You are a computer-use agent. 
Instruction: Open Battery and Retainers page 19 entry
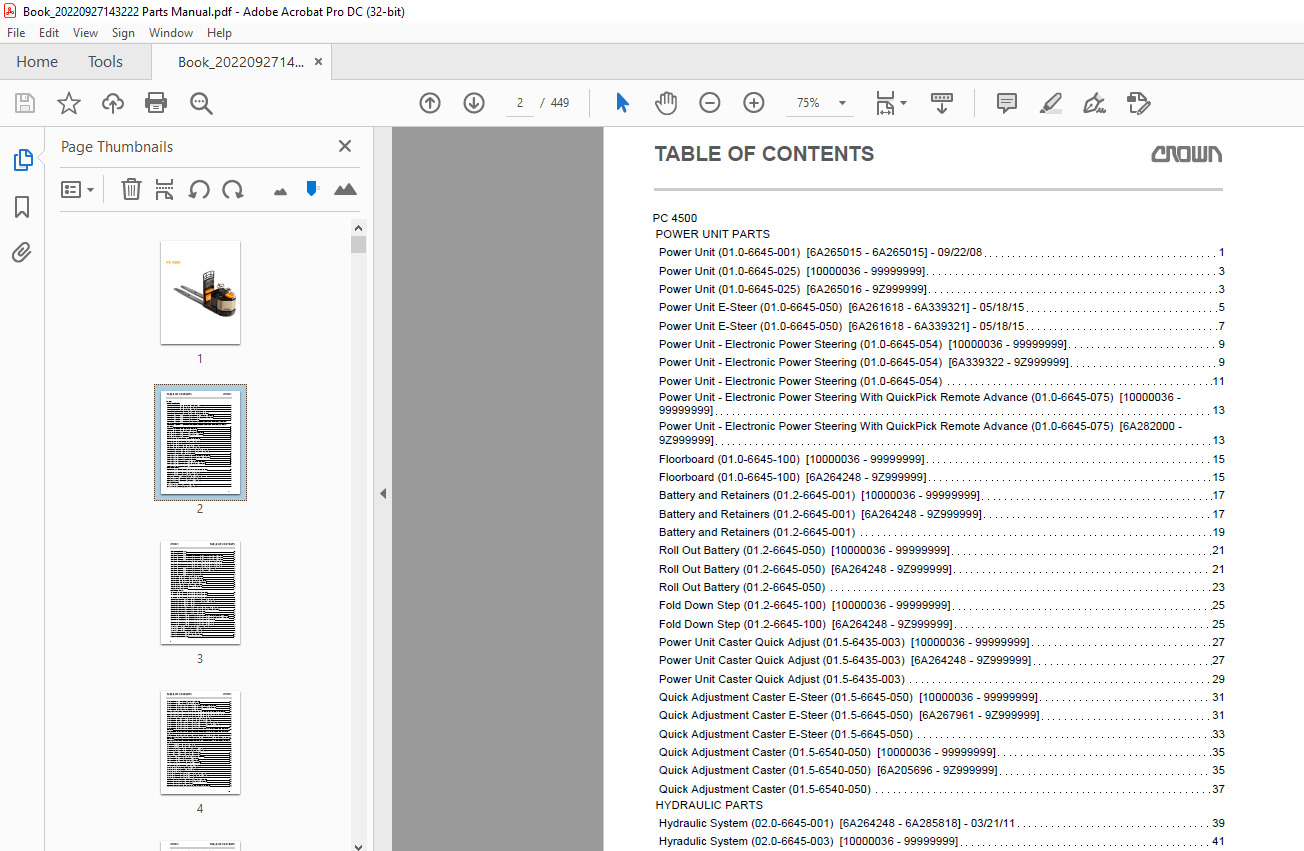click(941, 532)
